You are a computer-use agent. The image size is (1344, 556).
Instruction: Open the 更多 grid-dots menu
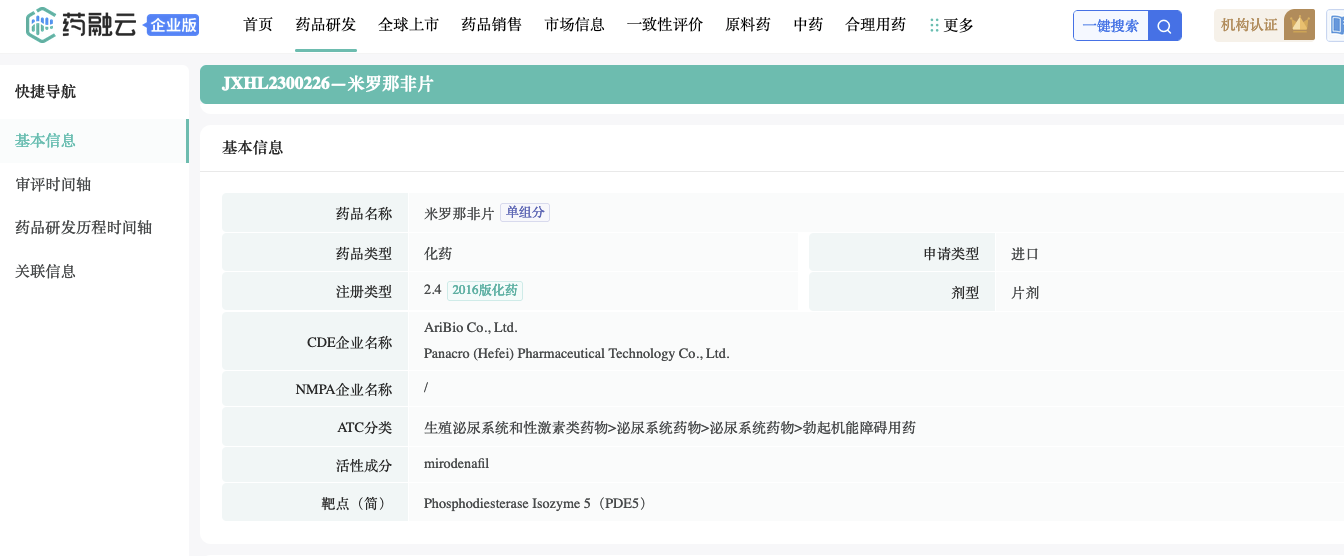[x=951, y=25]
